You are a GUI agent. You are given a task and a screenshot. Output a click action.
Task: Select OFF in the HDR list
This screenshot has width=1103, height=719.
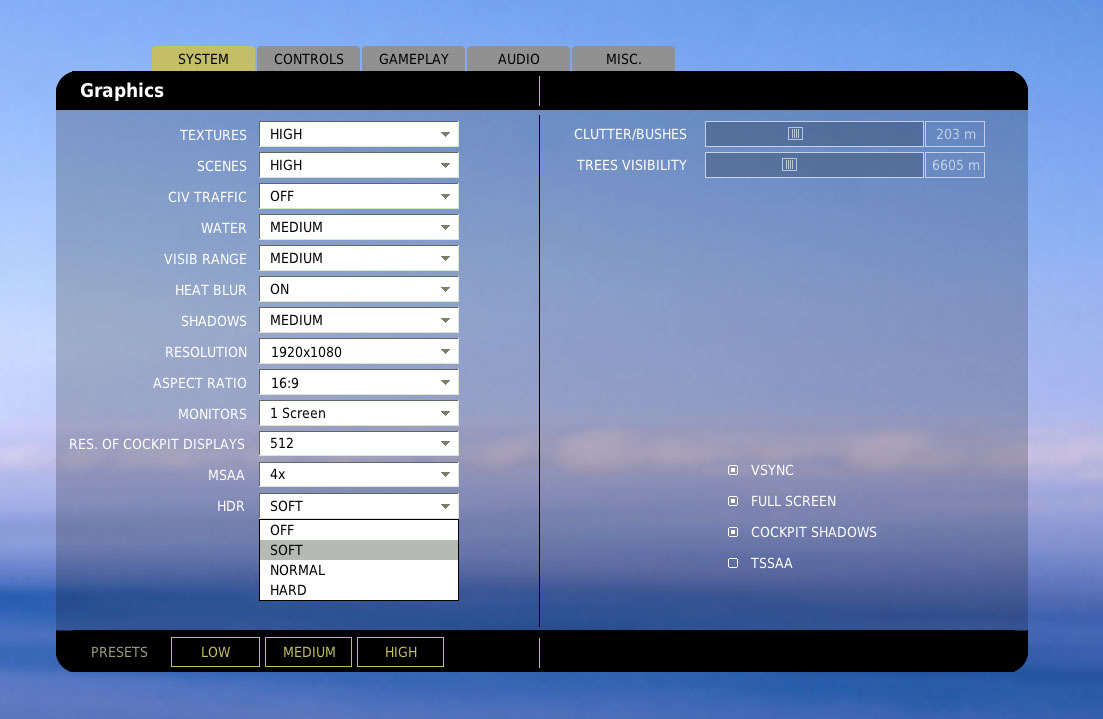pos(359,530)
